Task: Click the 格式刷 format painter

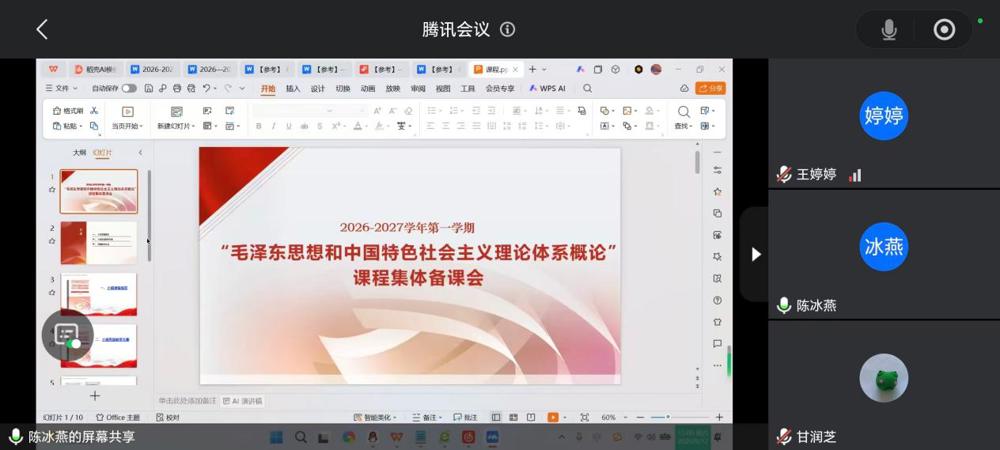Action: click(68, 111)
